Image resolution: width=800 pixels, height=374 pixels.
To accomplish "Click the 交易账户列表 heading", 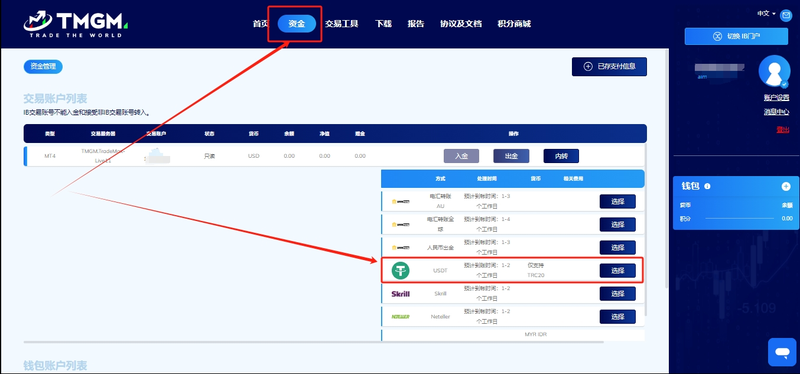I will pyautogui.click(x=56, y=99).
